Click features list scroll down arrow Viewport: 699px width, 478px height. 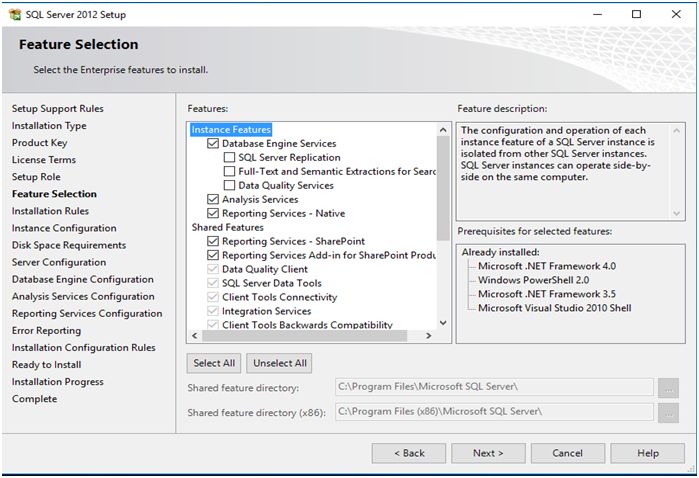click(443, 323)
